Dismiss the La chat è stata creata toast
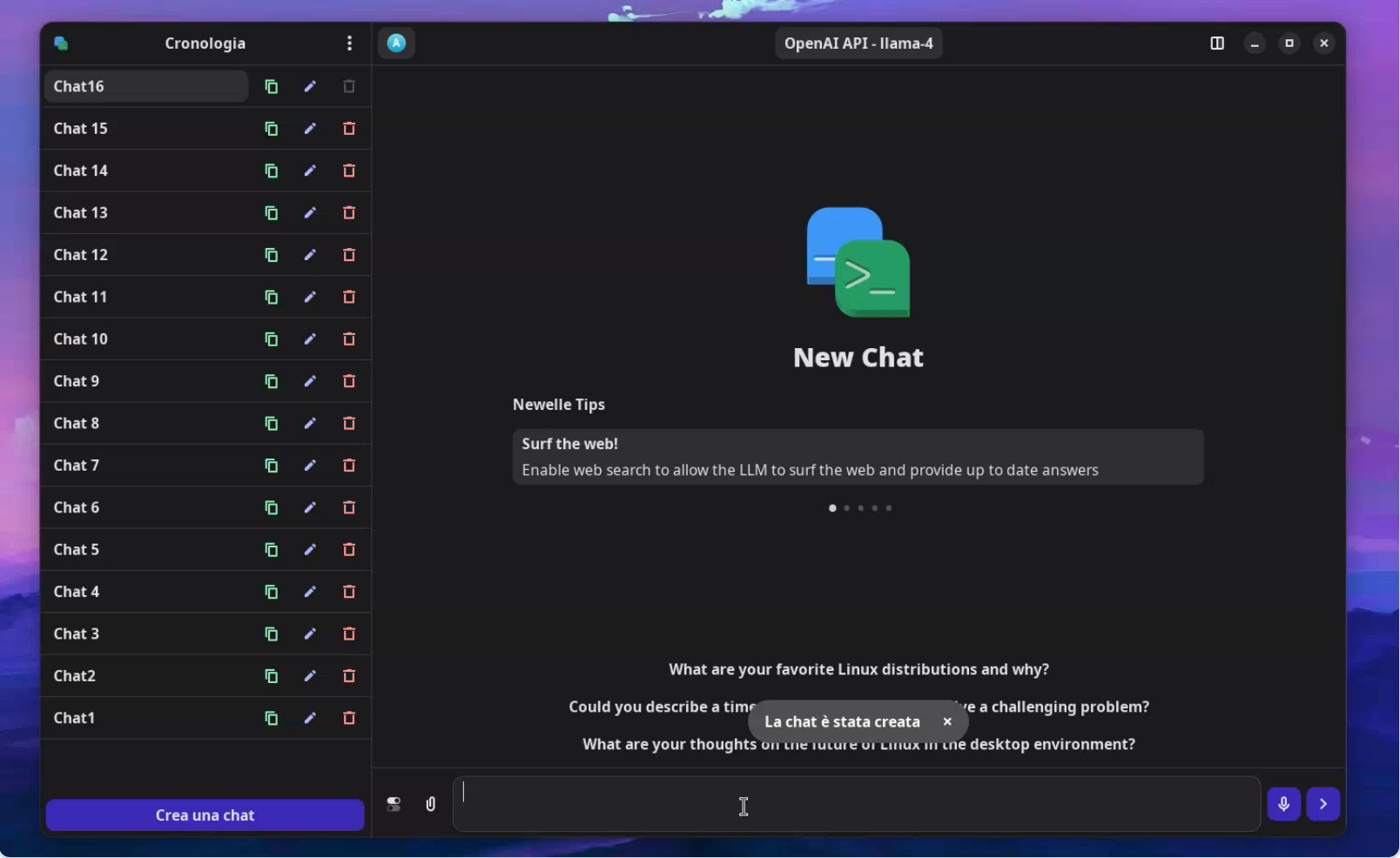 pos(947,721)
